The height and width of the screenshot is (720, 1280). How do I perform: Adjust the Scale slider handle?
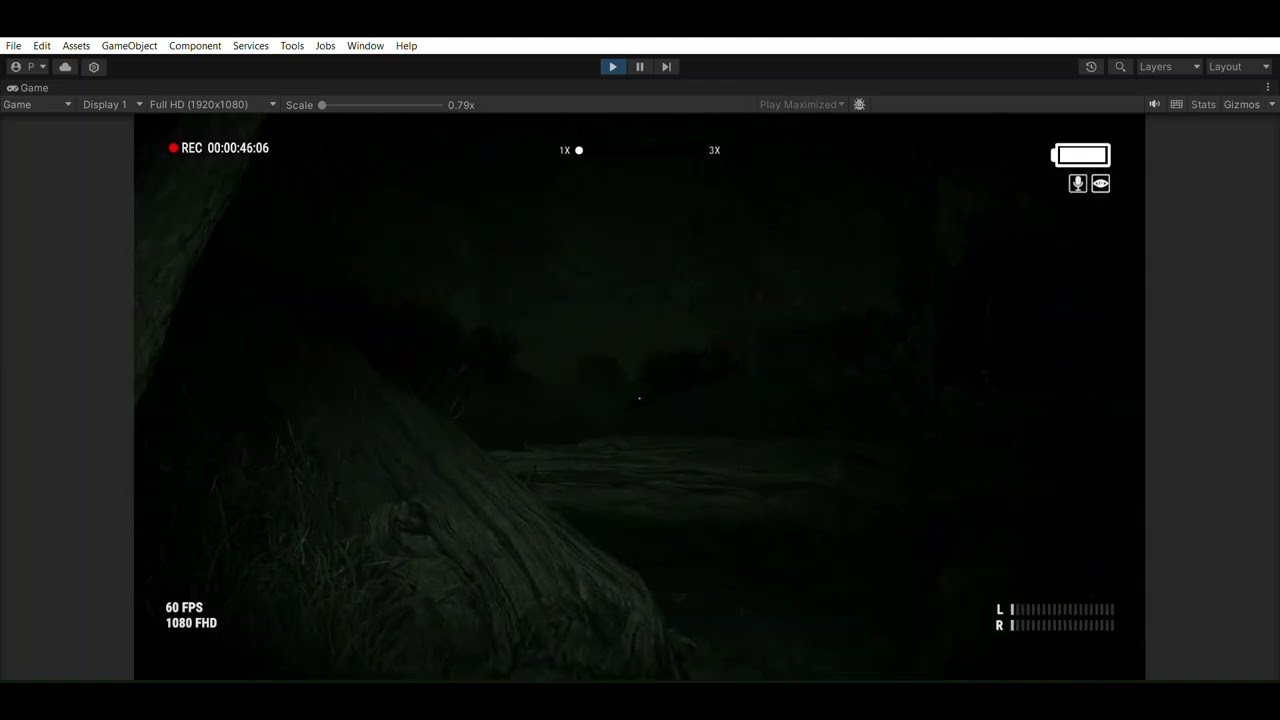(x=322, y=105)
